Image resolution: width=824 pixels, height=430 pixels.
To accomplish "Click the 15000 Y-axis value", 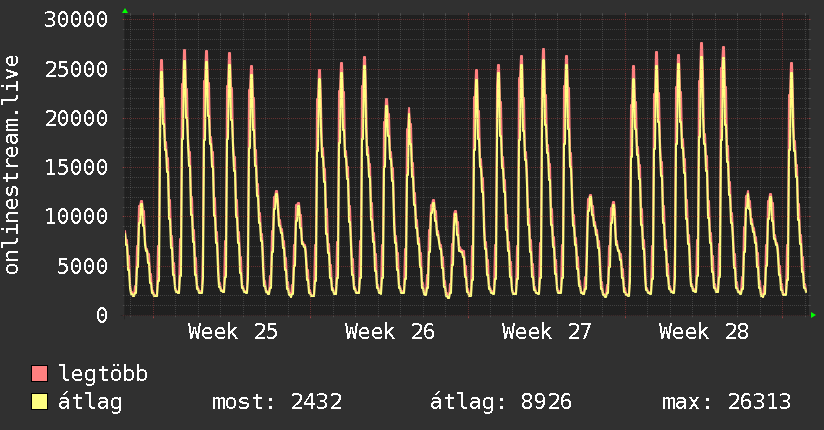I will pos(76,168).
